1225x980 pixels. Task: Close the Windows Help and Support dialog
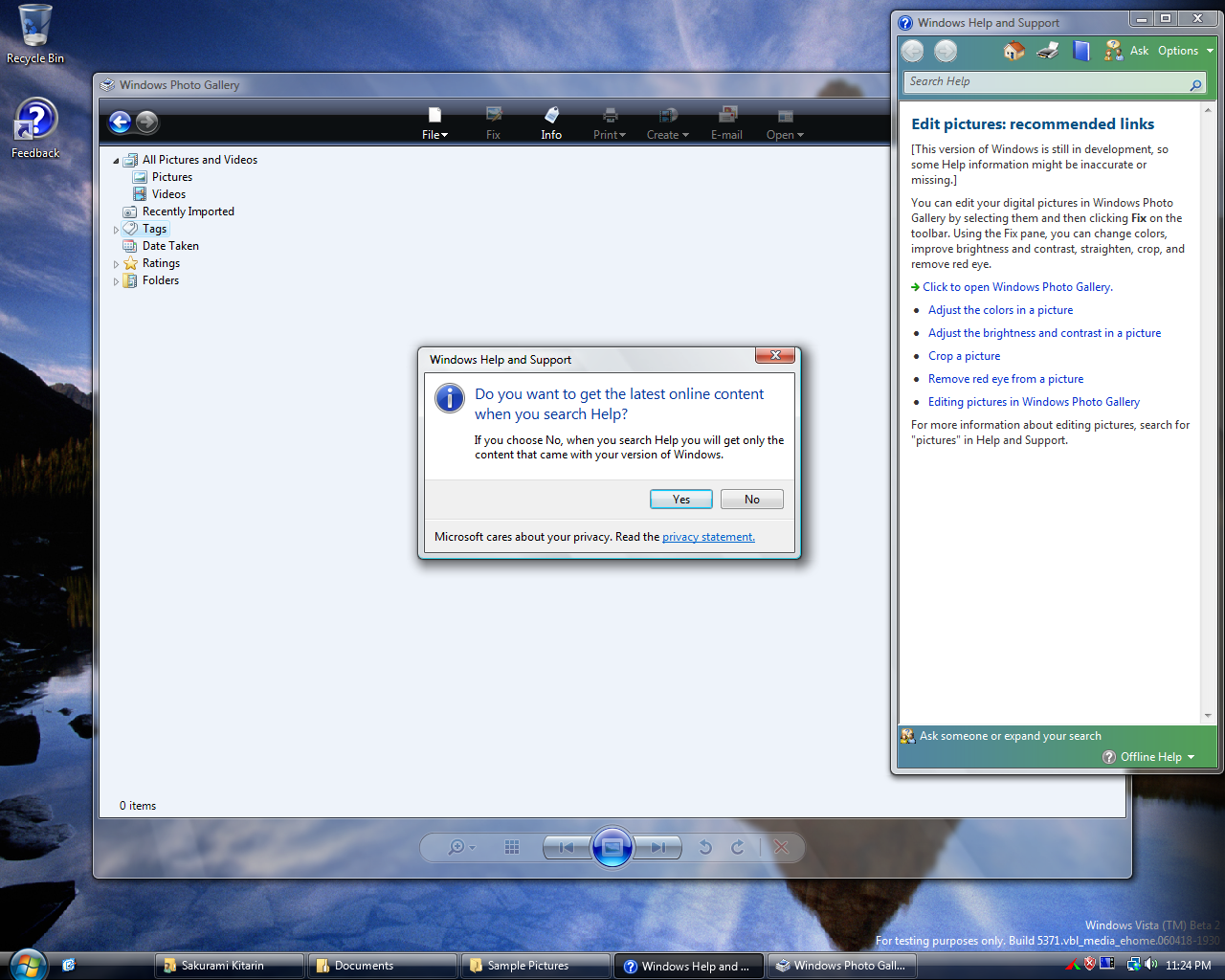coord(775,355)
